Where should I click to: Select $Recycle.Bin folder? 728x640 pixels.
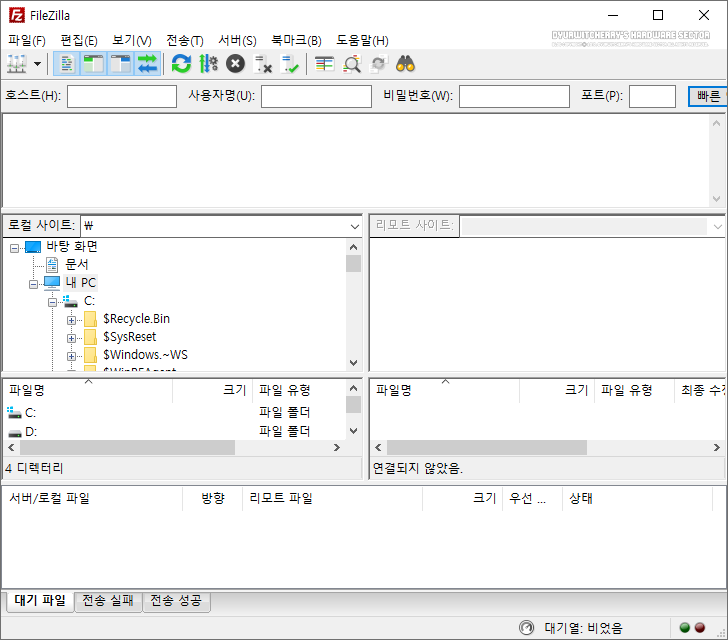[x=136, y=319]
